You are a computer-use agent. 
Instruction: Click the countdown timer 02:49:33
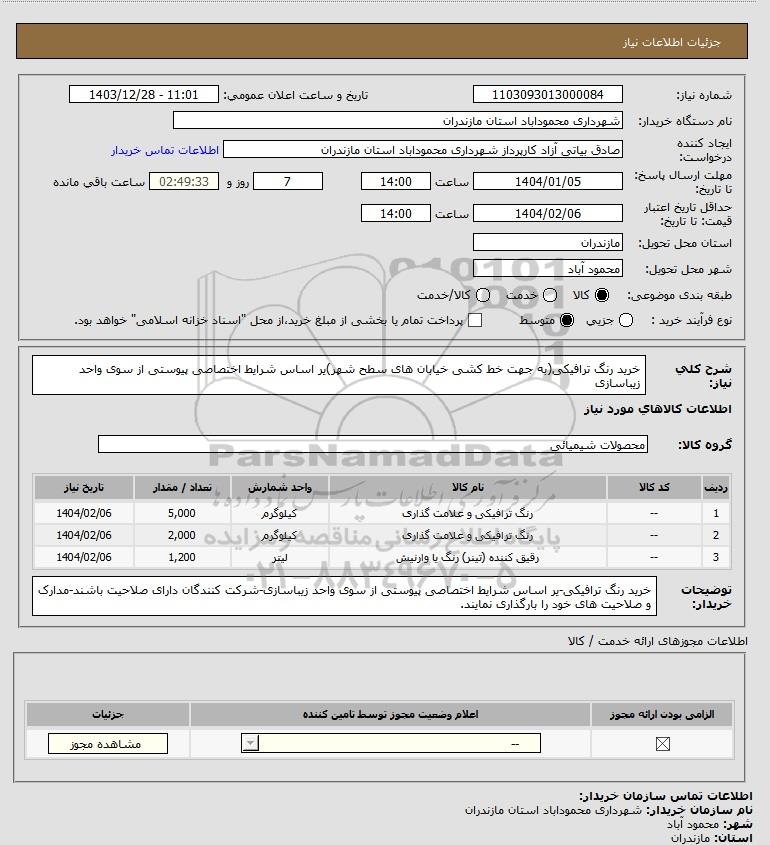(184, 182)
